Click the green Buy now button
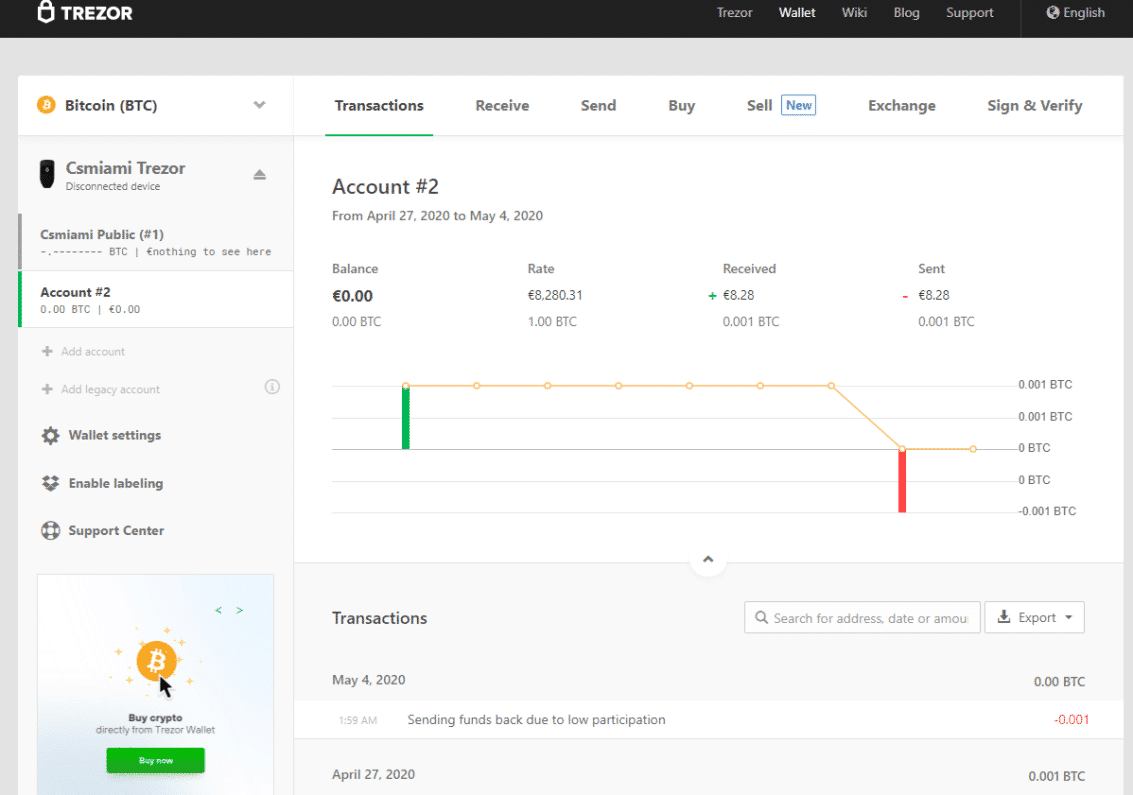Image resolution: width=1133 pixels, height=795 pixels. (x=155, y=760)
